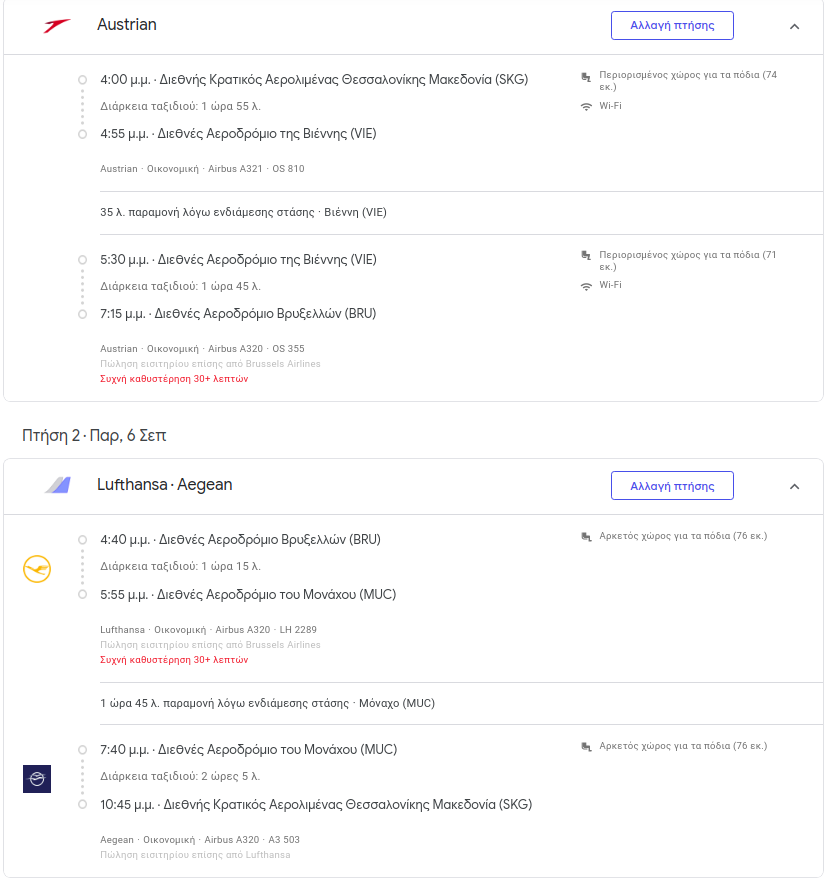
Task: Click the Wi-Fi icon for flight OS 355
Action: pyautogui.click(x=586, y=286)
